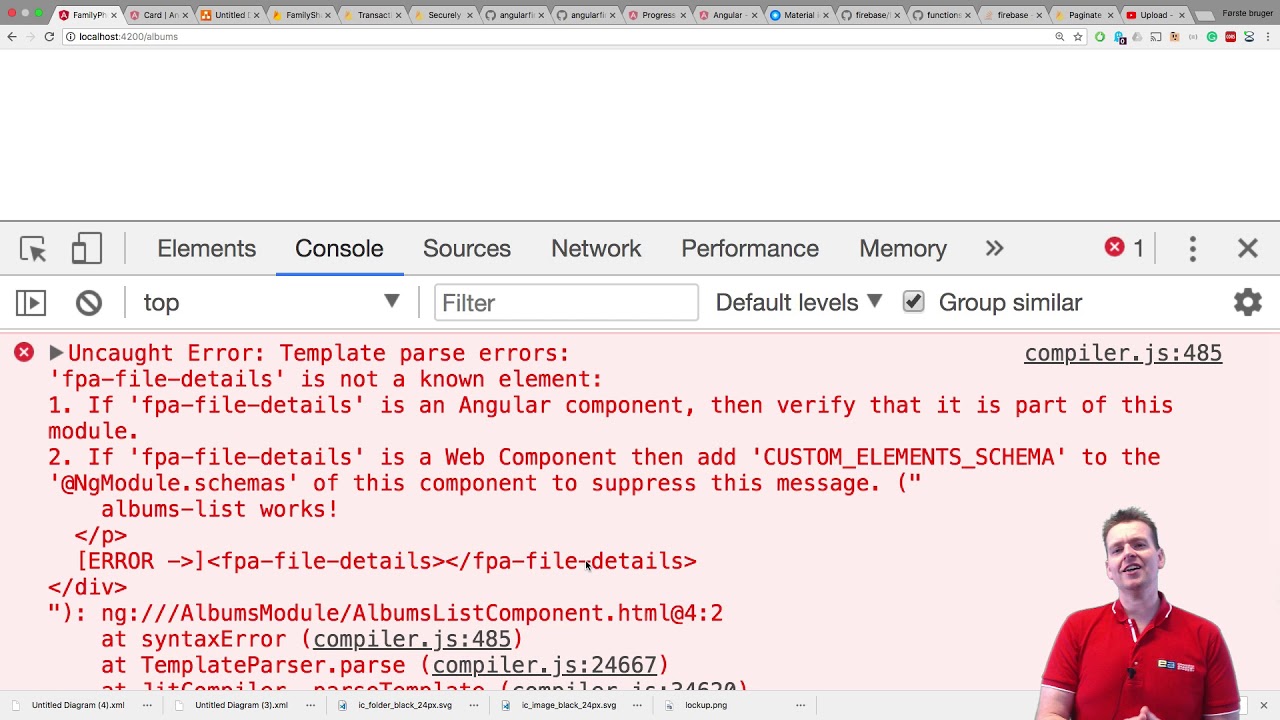Open the 'top' context dropdown

click(271, 303)
